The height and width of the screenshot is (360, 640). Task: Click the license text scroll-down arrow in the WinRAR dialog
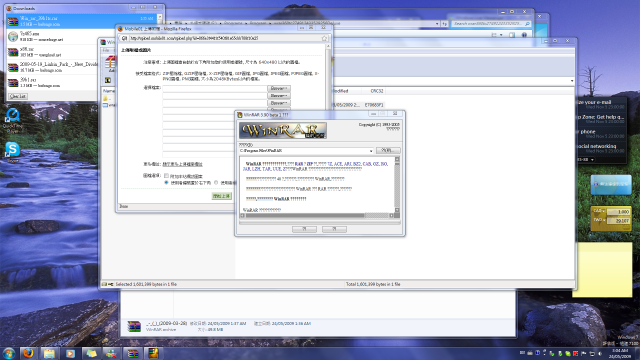[397, 210]
